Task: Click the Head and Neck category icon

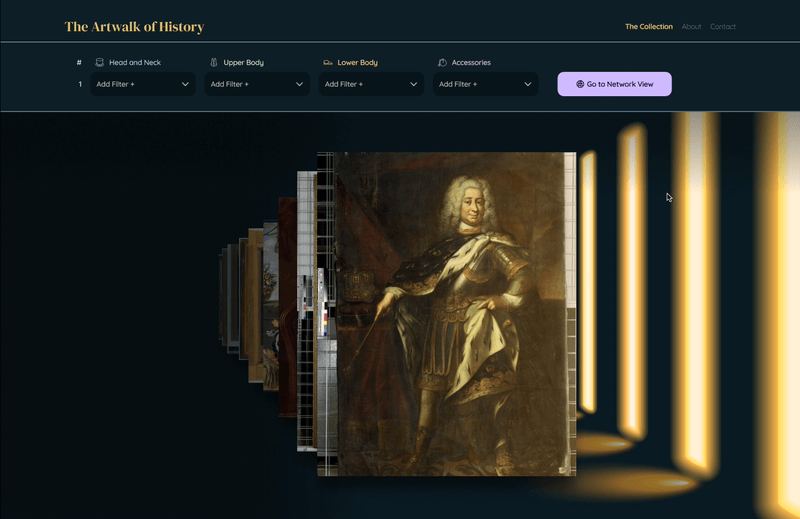Action: (99, 63)
